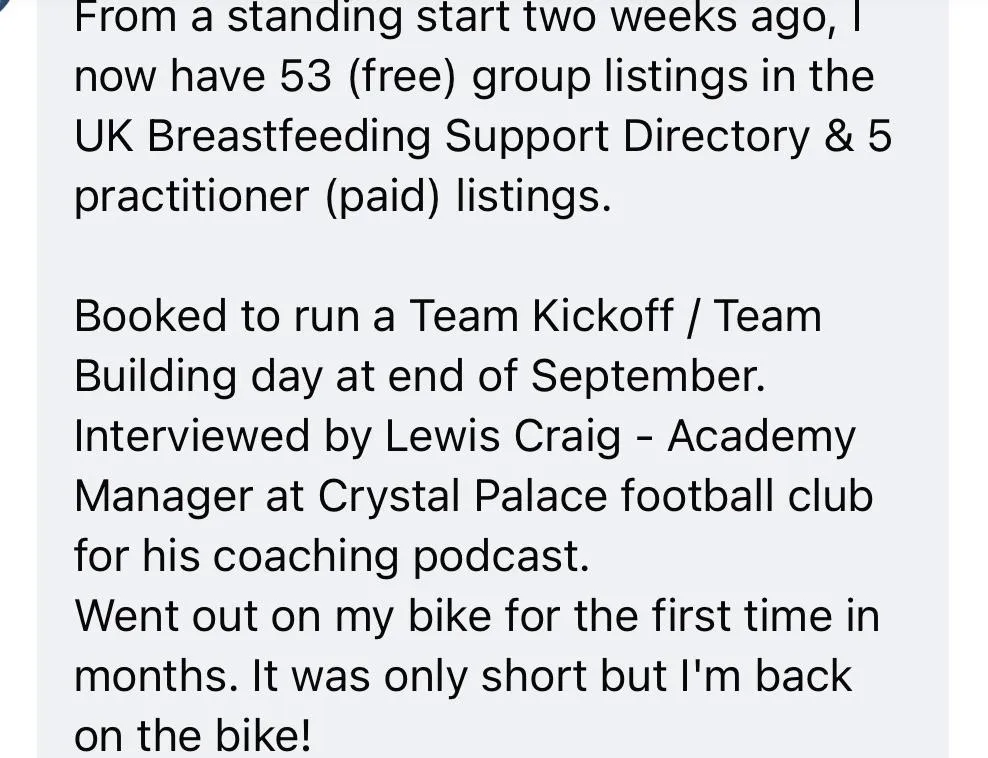This screenshot has width=988, height=758.
Task: Click the phrase 'football club'
Action: (x=747, y=496)
